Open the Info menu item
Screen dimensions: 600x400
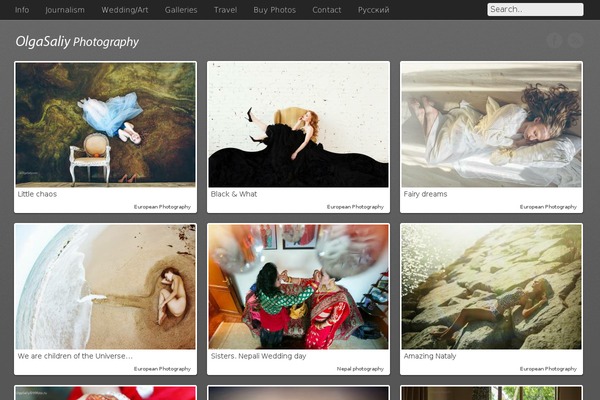(22, 10)
